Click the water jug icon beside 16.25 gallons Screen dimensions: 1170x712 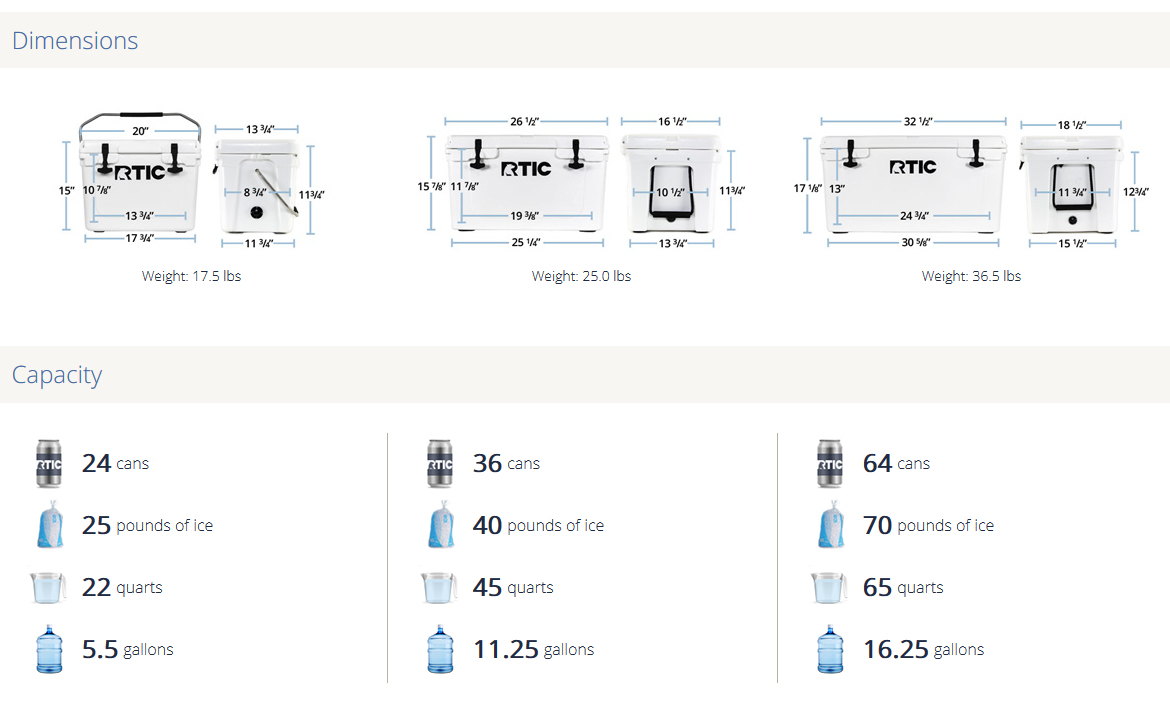(x=830, y=649)
